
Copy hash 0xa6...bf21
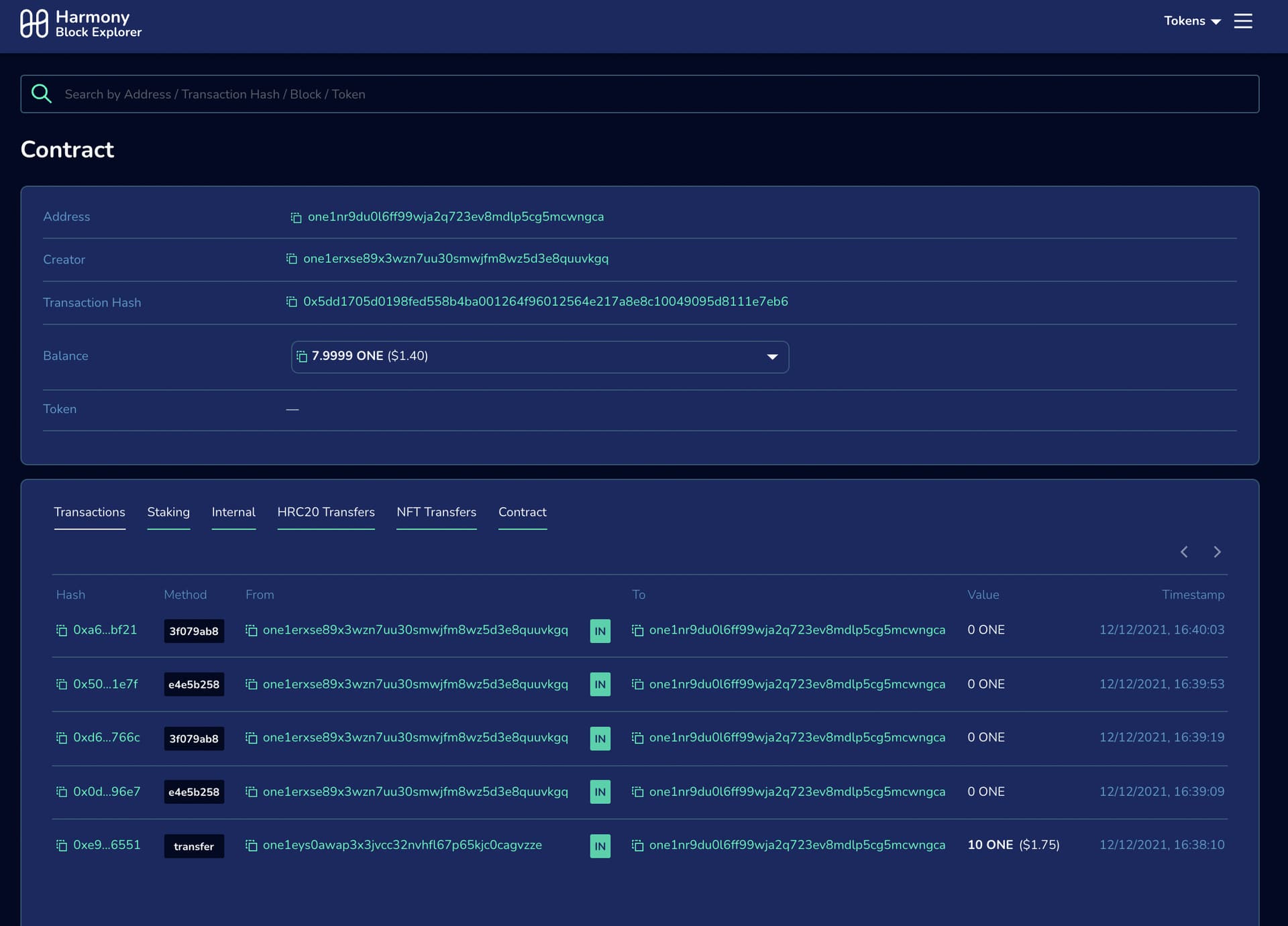[62, 630]
